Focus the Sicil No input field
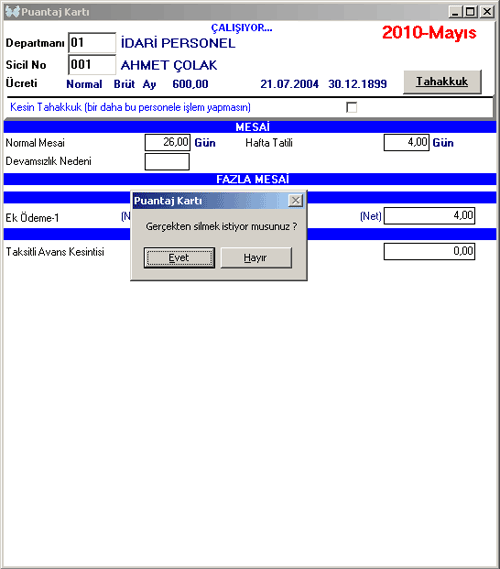Image resolution: width=500 pixels, height=569 pixels. tap(92, 65)
